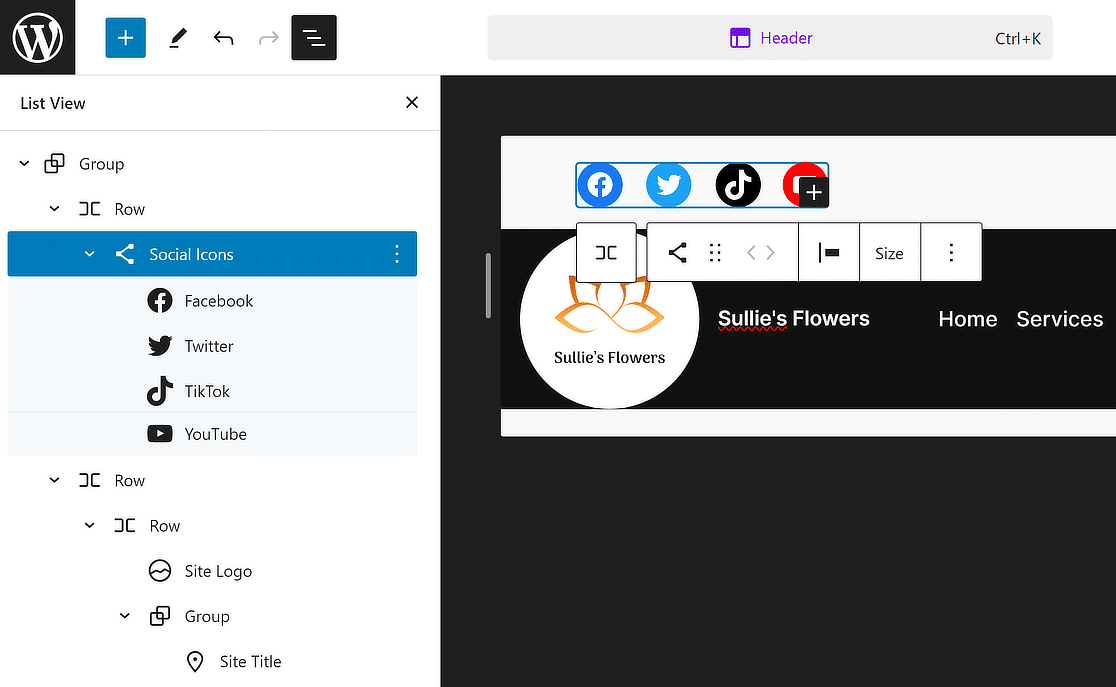The image size is (1116, 687).
Task: Change justification in block toolbar
Action: (x=829, y=253)
